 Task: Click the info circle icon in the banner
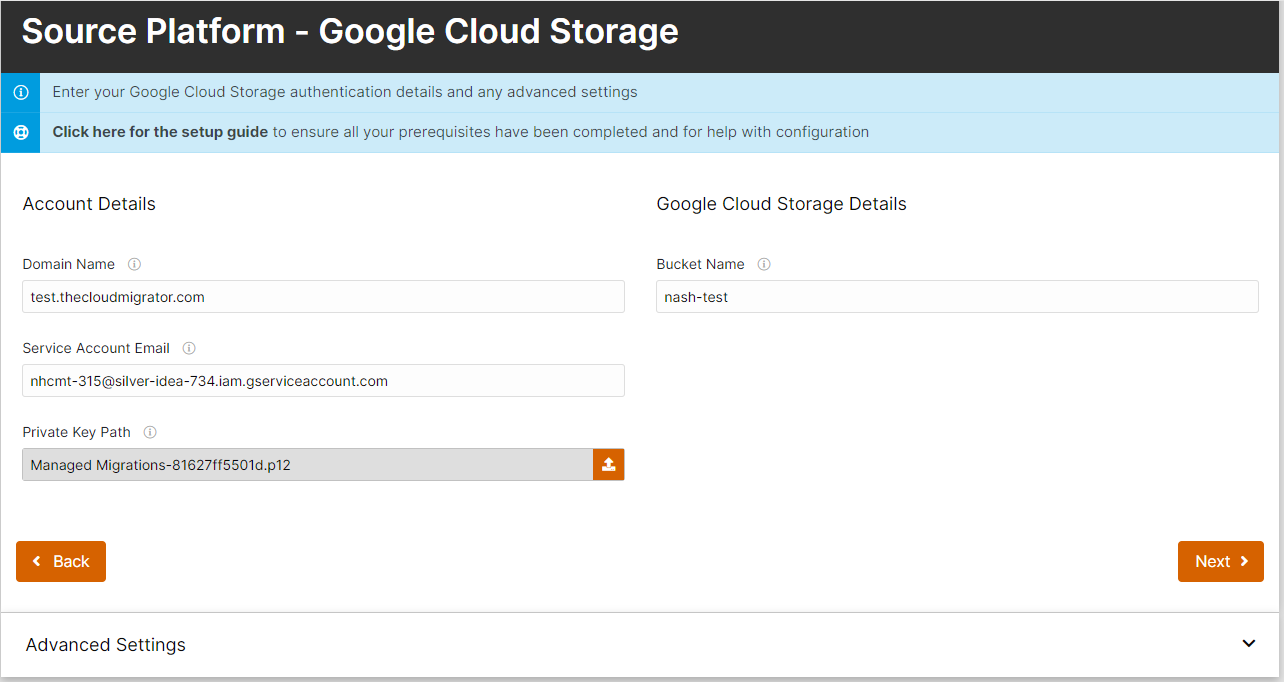pyautogui.click(x=20, y=92)
